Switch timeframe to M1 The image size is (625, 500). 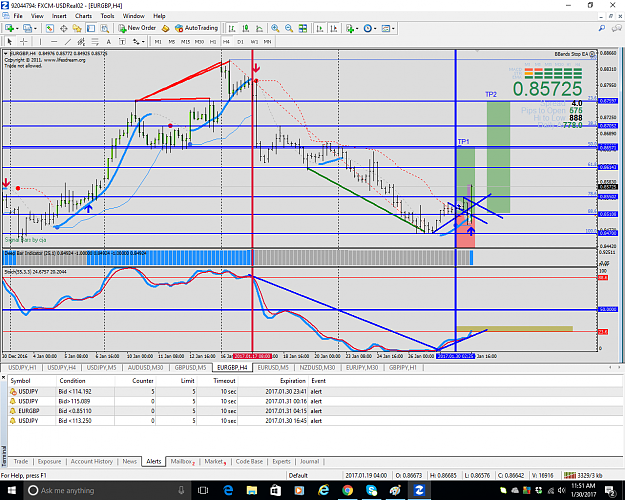tap(158, 41)
